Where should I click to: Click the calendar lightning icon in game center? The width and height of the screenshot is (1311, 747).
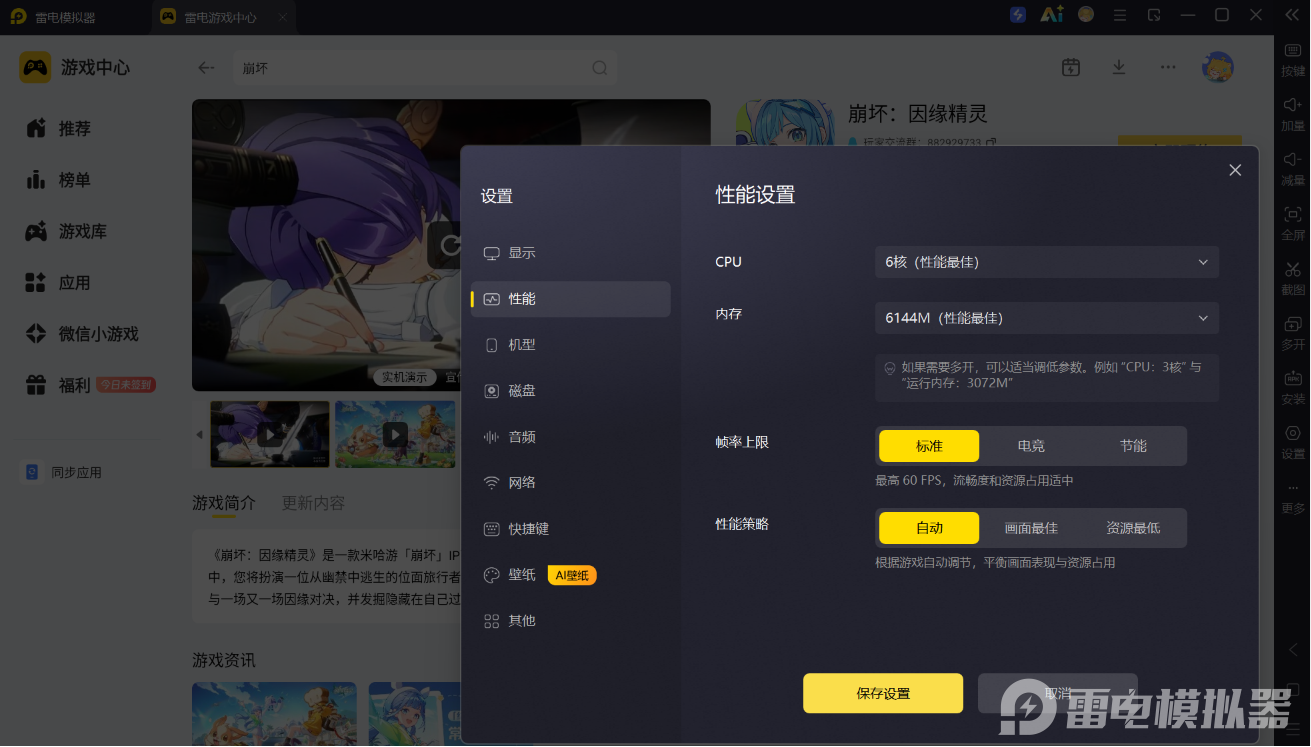[1071, 67]
